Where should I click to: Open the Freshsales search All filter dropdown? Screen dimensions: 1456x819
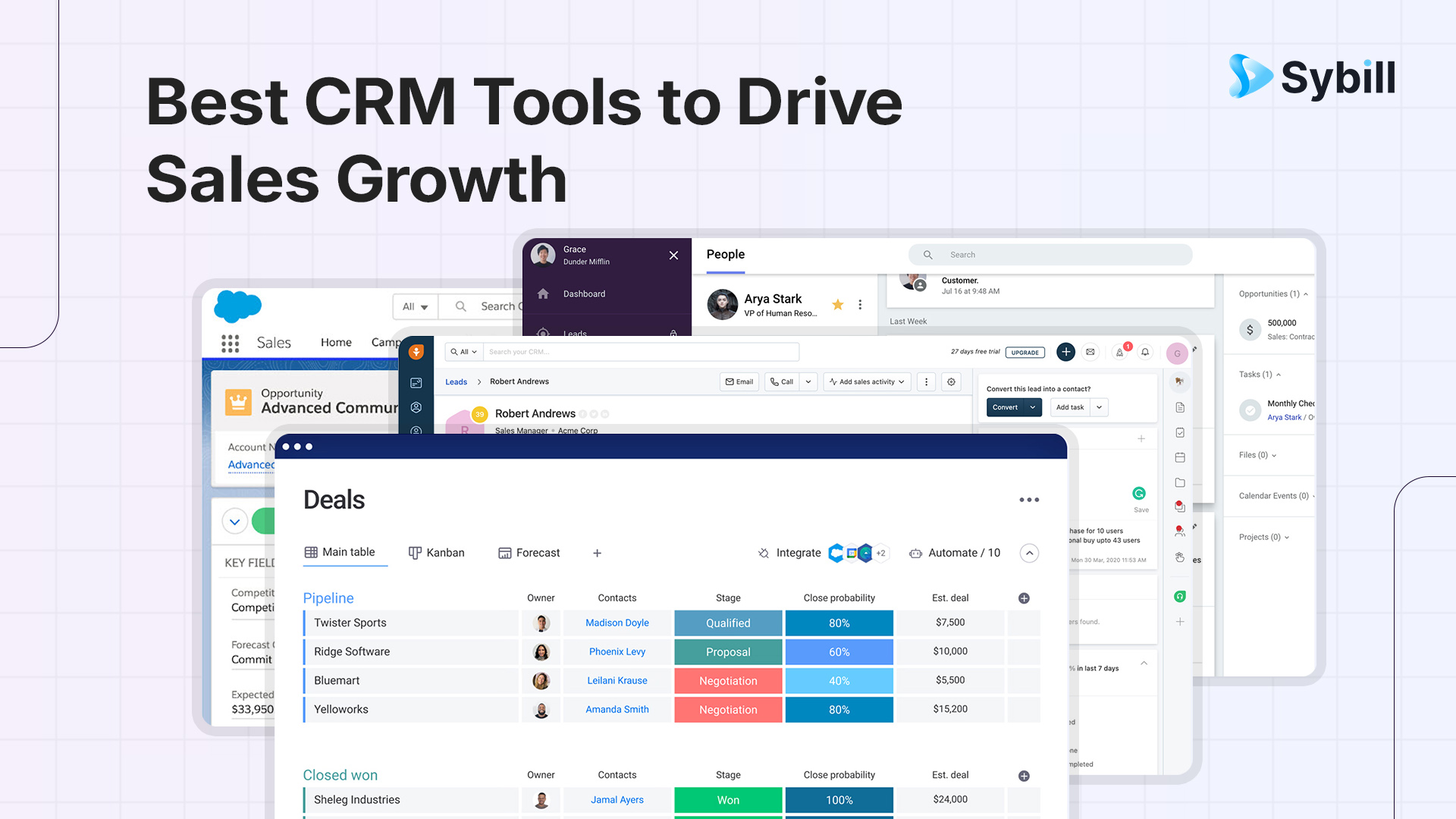tap(463, 352)
